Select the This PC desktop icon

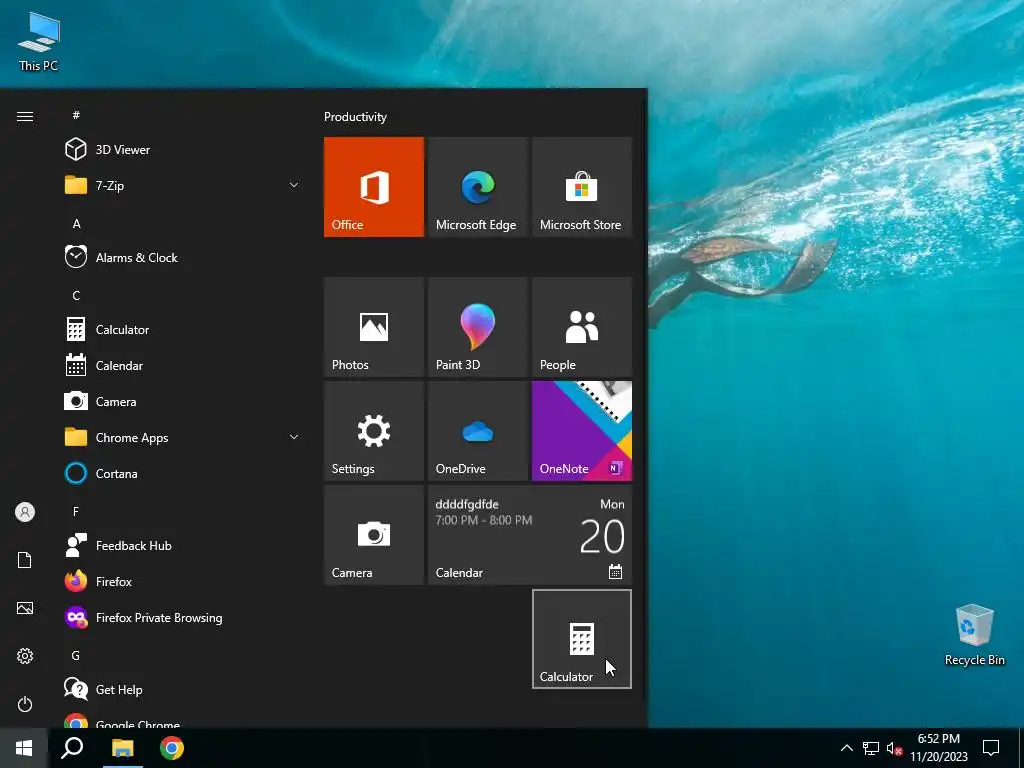[39, 41]
